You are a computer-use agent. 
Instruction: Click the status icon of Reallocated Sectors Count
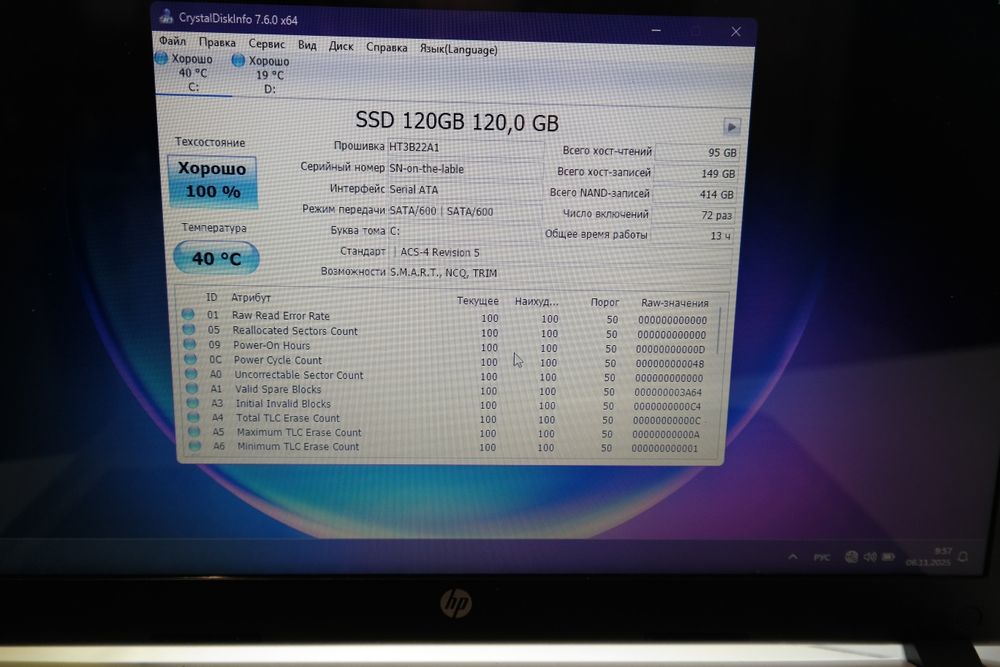point(188,329)
